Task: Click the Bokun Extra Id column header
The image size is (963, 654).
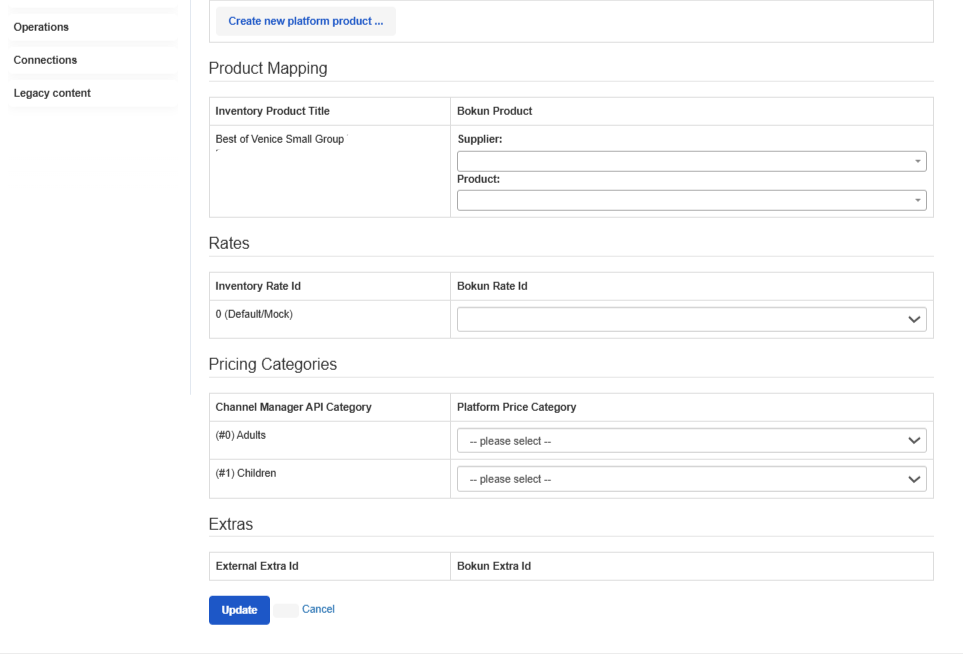Action: click(x=494, y=566)
